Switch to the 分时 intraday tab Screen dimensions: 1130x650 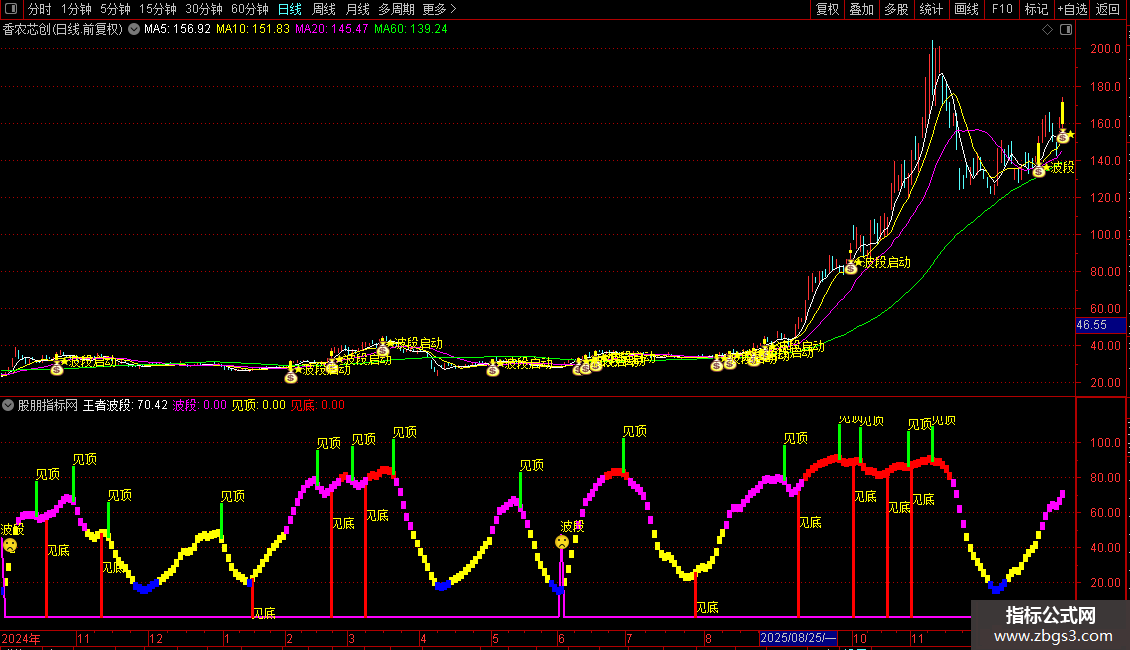point(39,9)
